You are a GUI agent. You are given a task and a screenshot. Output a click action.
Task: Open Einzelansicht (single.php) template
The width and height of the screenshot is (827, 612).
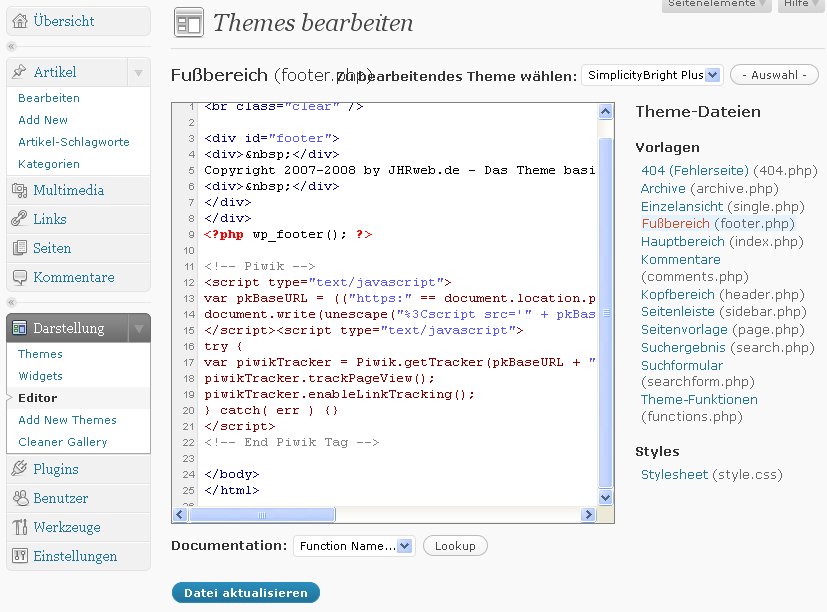682,206
